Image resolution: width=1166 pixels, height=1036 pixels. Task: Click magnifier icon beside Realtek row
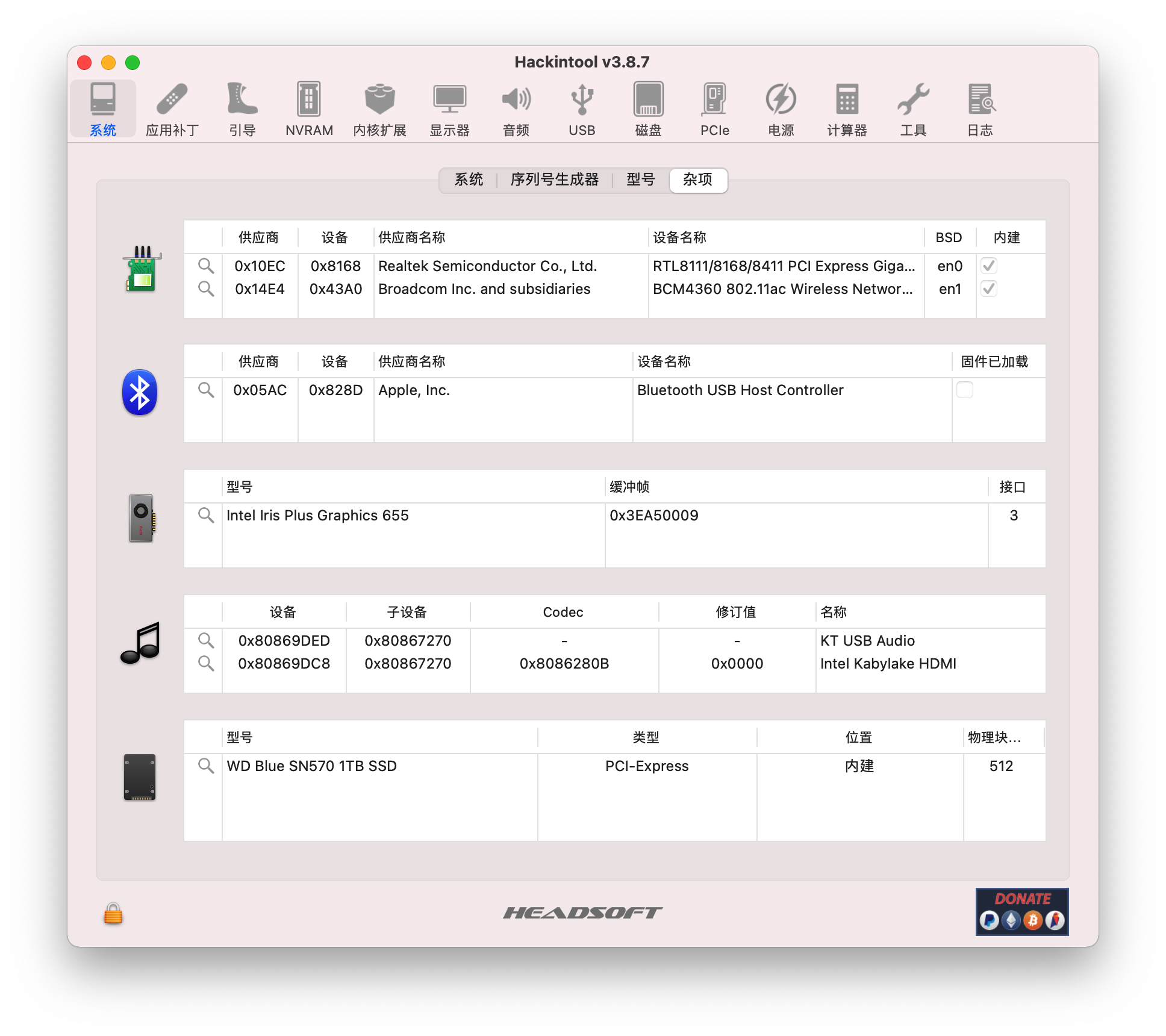(x=206, y=266)
